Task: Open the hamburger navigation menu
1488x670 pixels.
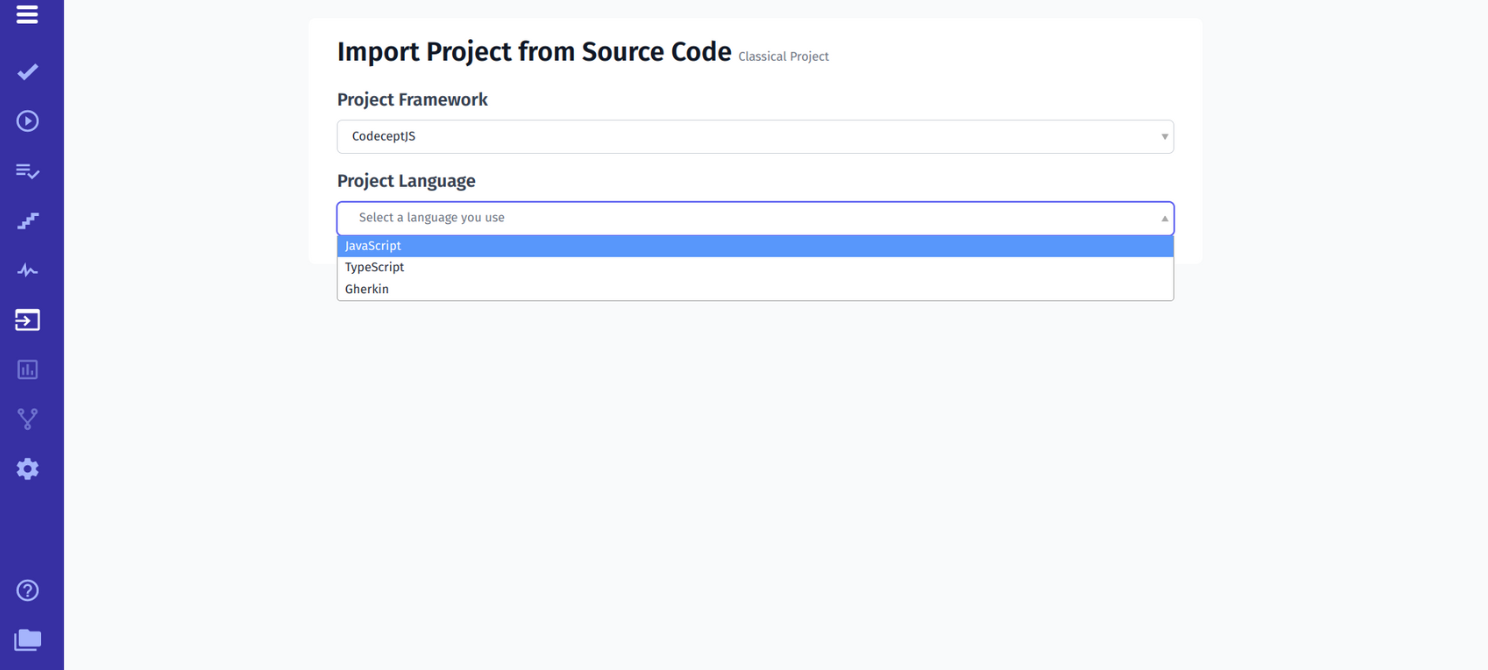Action: pyautogui.click(x=27, y=16)
